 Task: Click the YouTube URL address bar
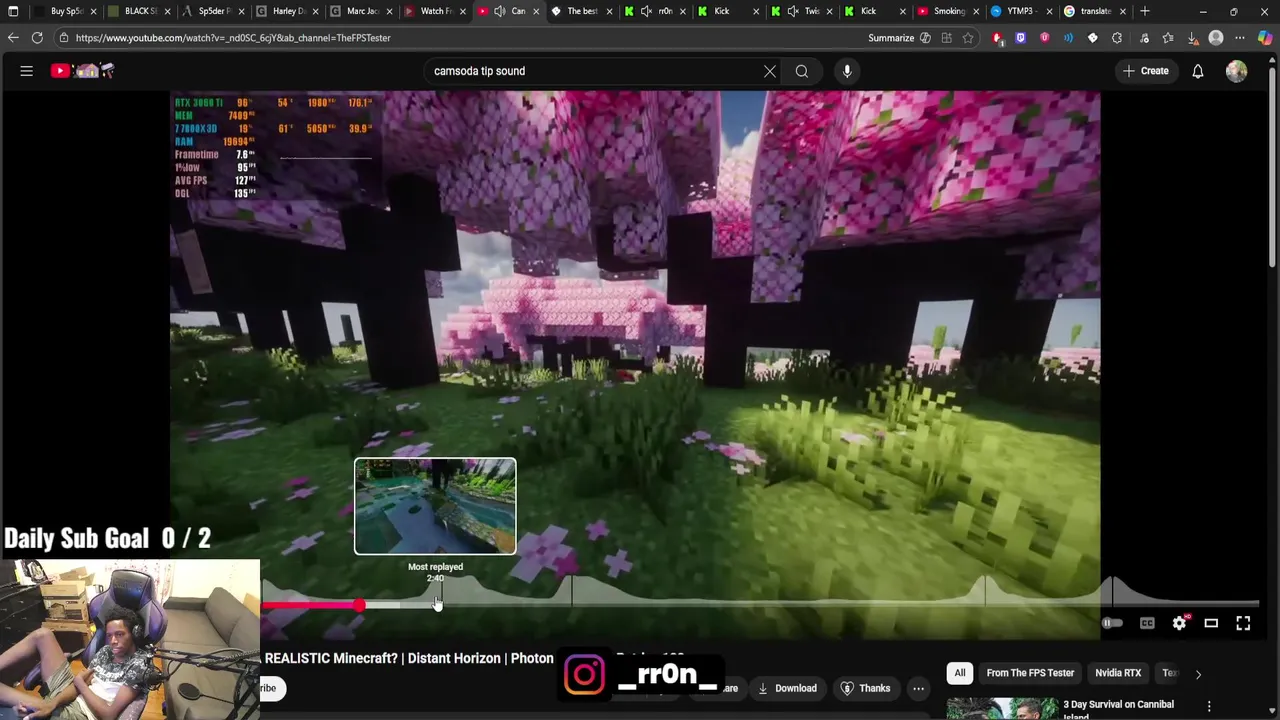pos(232,38)
